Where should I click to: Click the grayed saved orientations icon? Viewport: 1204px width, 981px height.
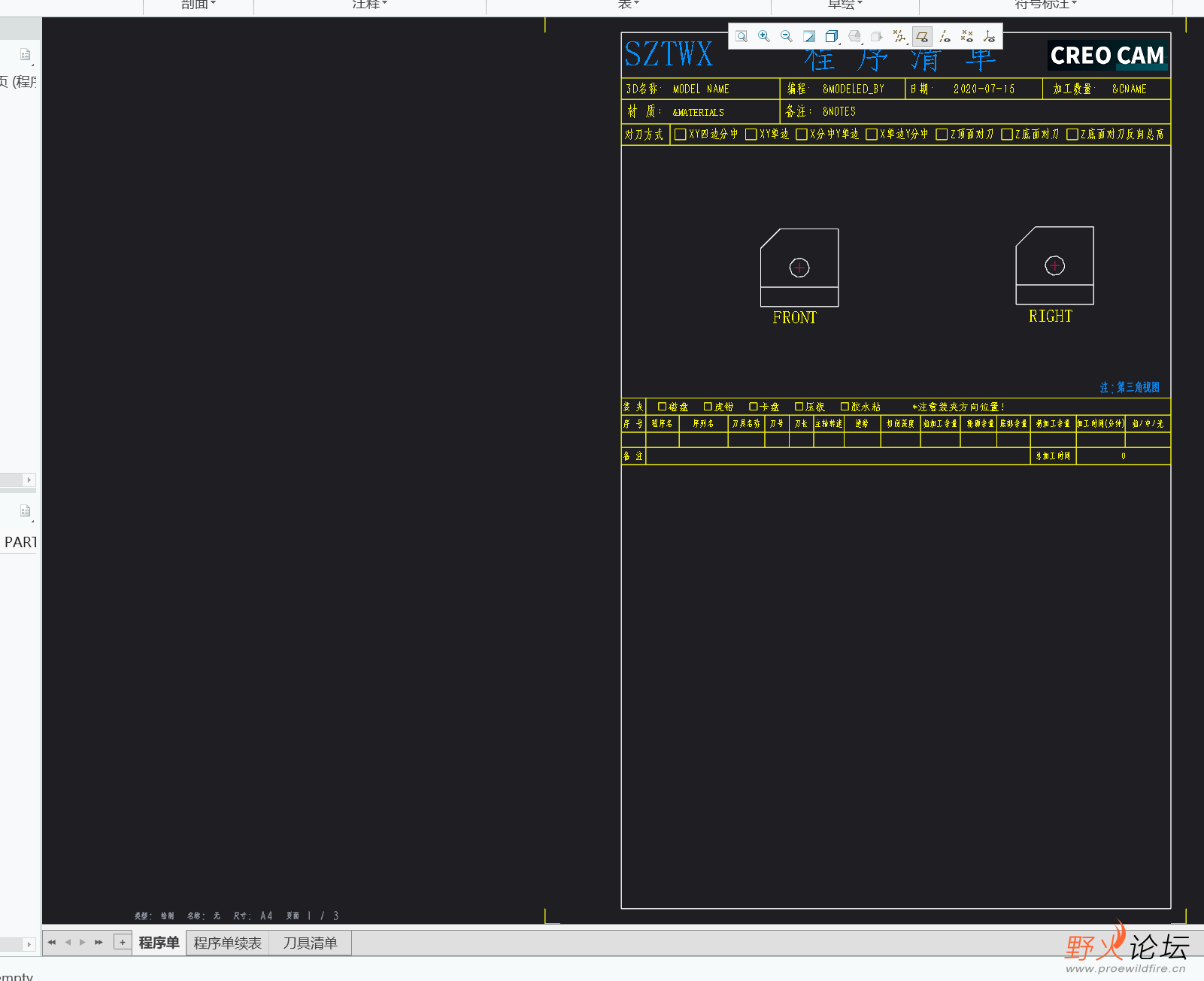click(x=854, y=36)
